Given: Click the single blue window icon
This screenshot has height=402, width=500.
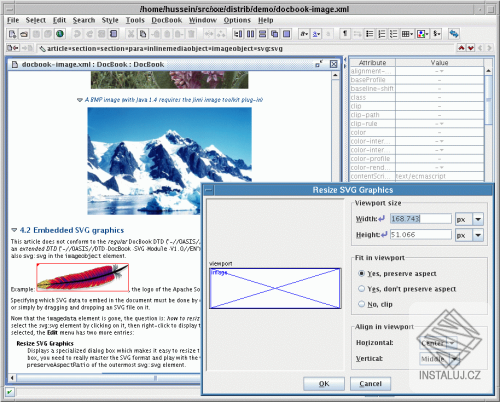Looking at the screenshot, I should point(286,34).
